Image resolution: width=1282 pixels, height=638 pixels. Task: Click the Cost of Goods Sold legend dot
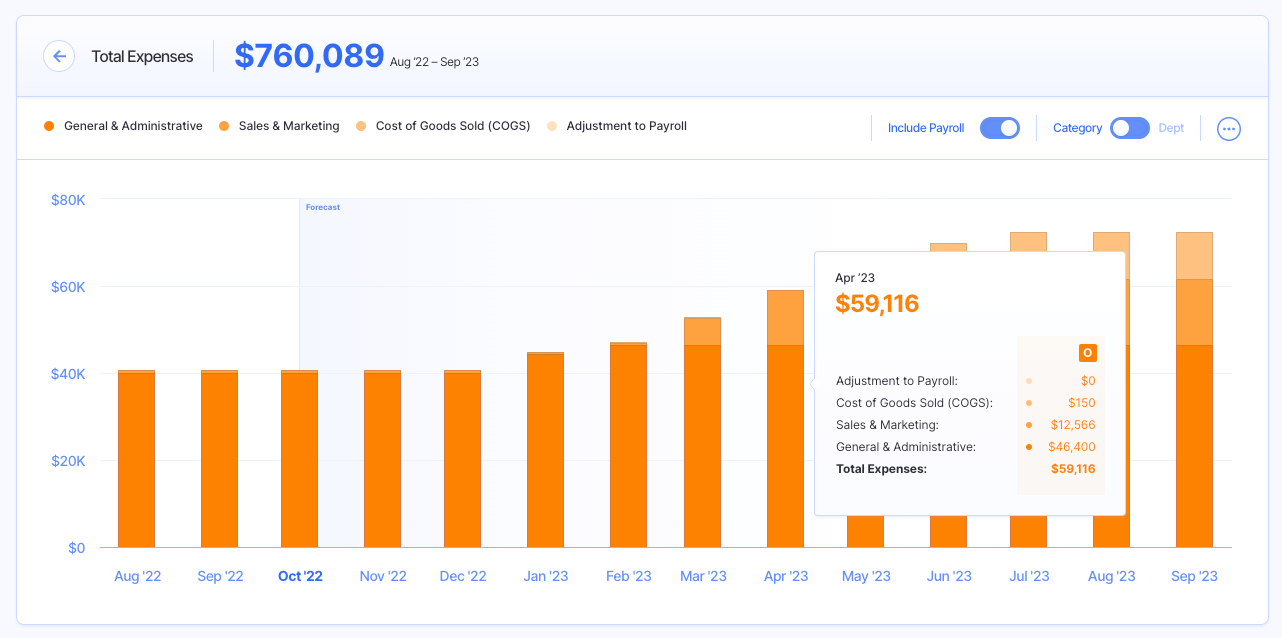[361, 125]
